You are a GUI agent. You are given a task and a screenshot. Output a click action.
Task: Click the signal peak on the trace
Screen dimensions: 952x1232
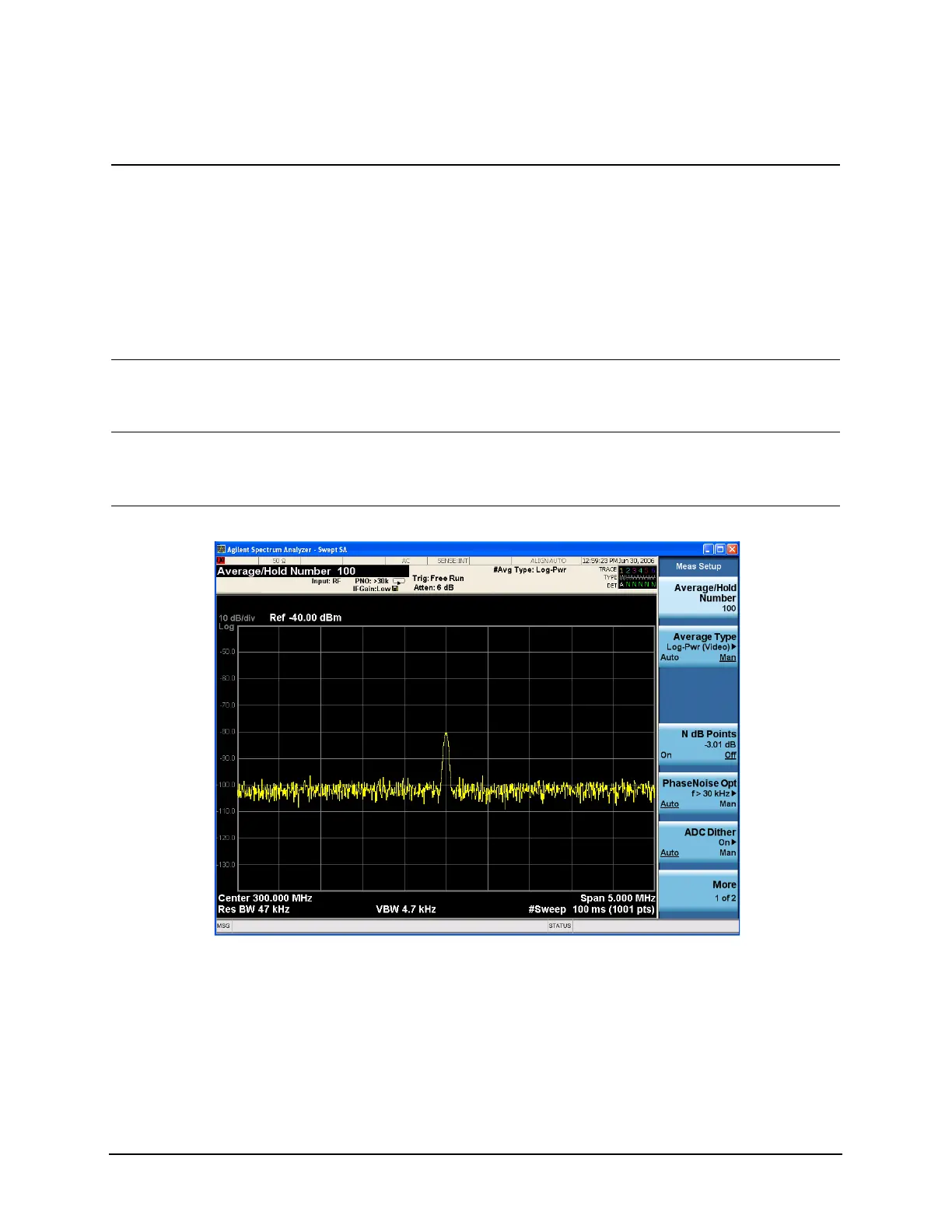pos(446,733)
